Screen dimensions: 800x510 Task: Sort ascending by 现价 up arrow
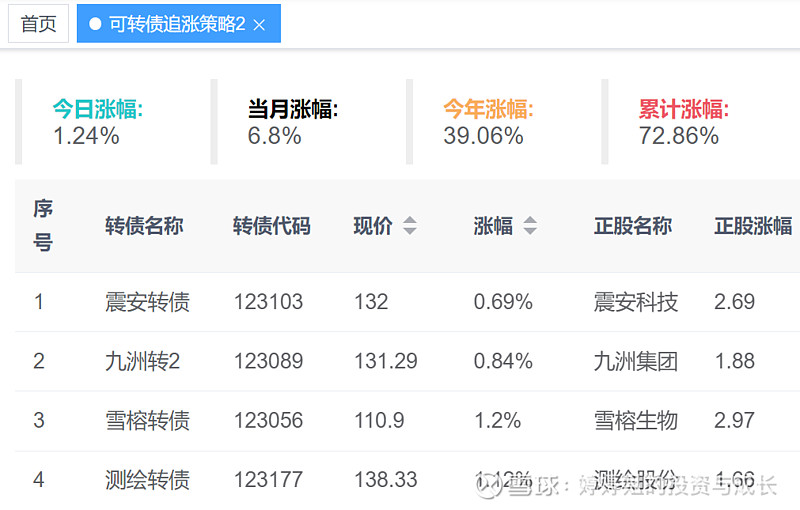click(410, 220)
